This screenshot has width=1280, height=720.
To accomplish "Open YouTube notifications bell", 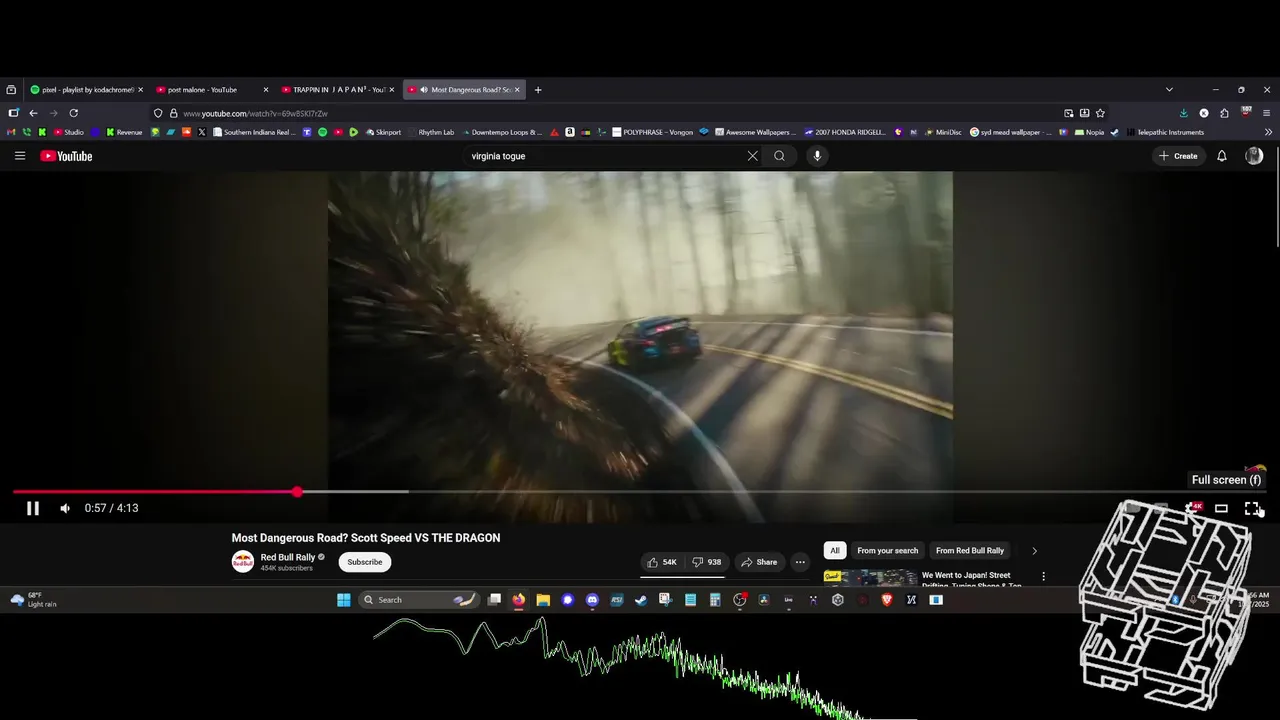I will click(x=1221, y=156).
